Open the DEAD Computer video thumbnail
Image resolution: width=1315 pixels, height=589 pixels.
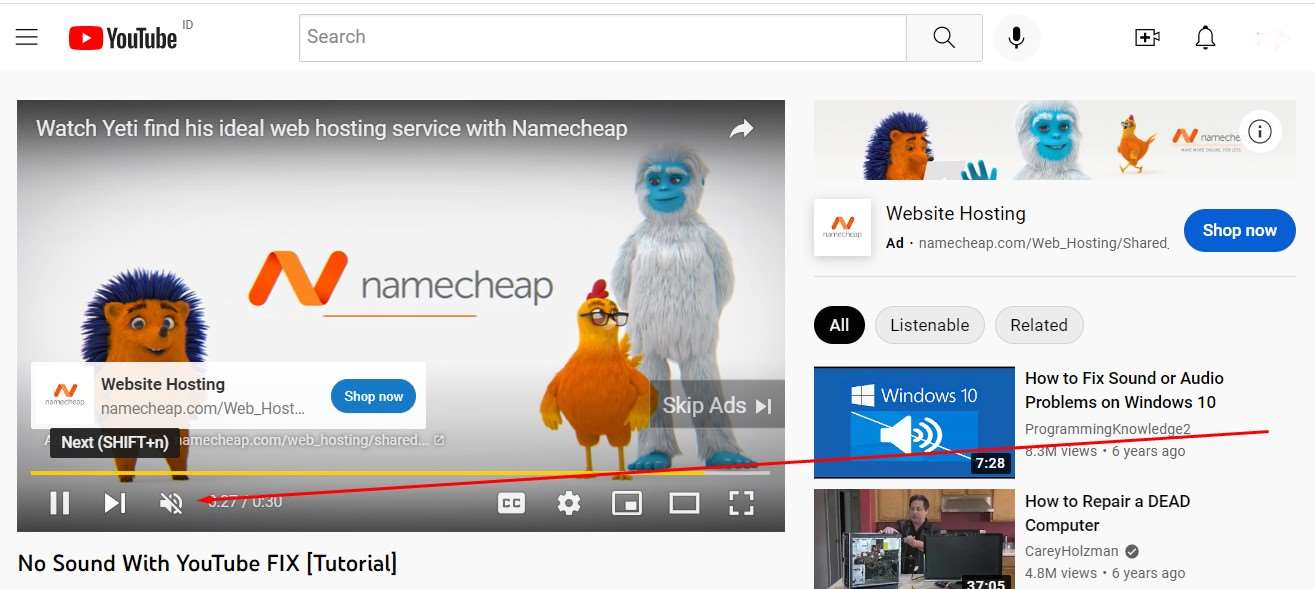click(914, 539)
